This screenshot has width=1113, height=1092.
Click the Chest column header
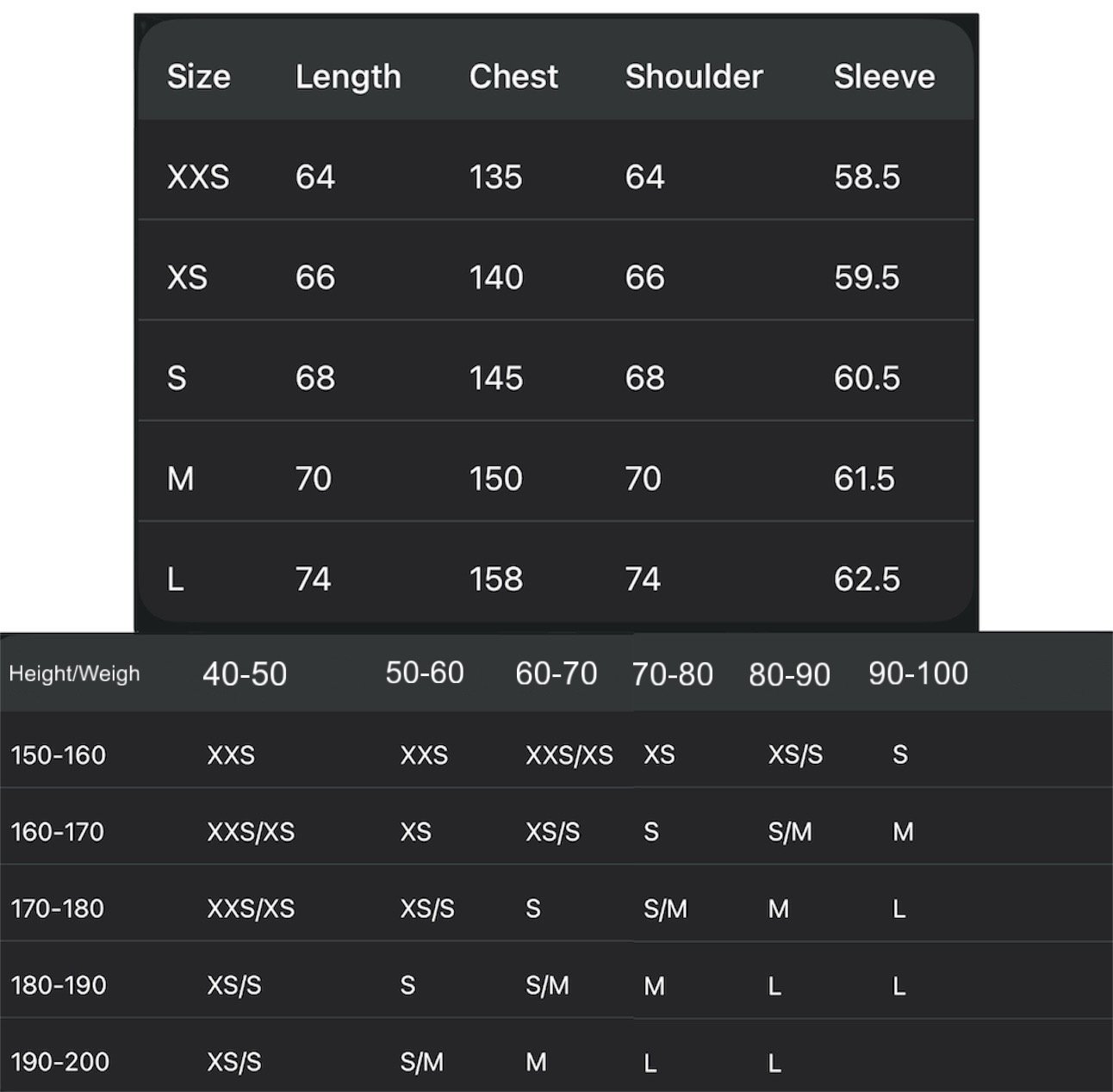[513, 77]
